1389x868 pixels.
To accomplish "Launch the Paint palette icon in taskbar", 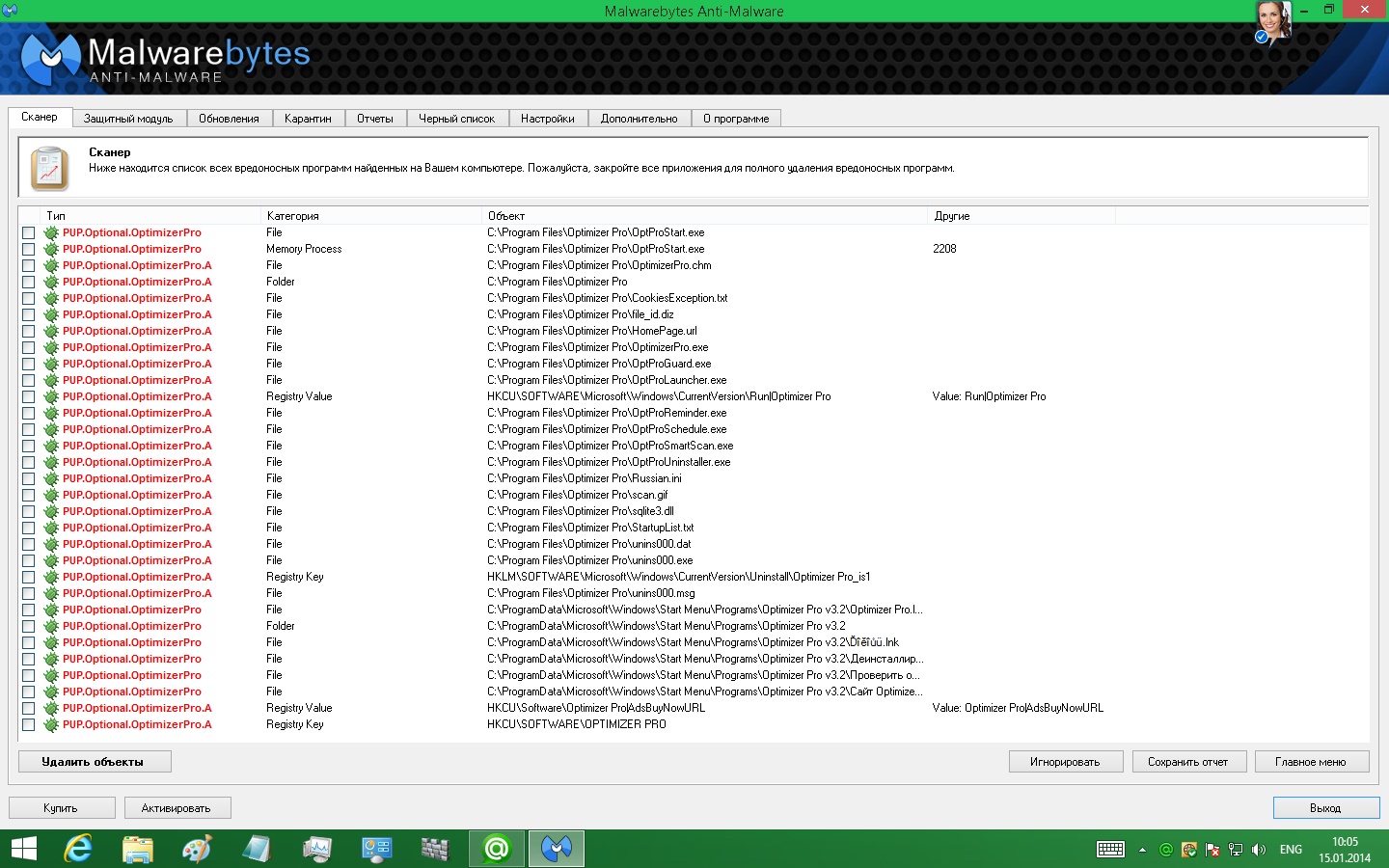I will 197,849.
